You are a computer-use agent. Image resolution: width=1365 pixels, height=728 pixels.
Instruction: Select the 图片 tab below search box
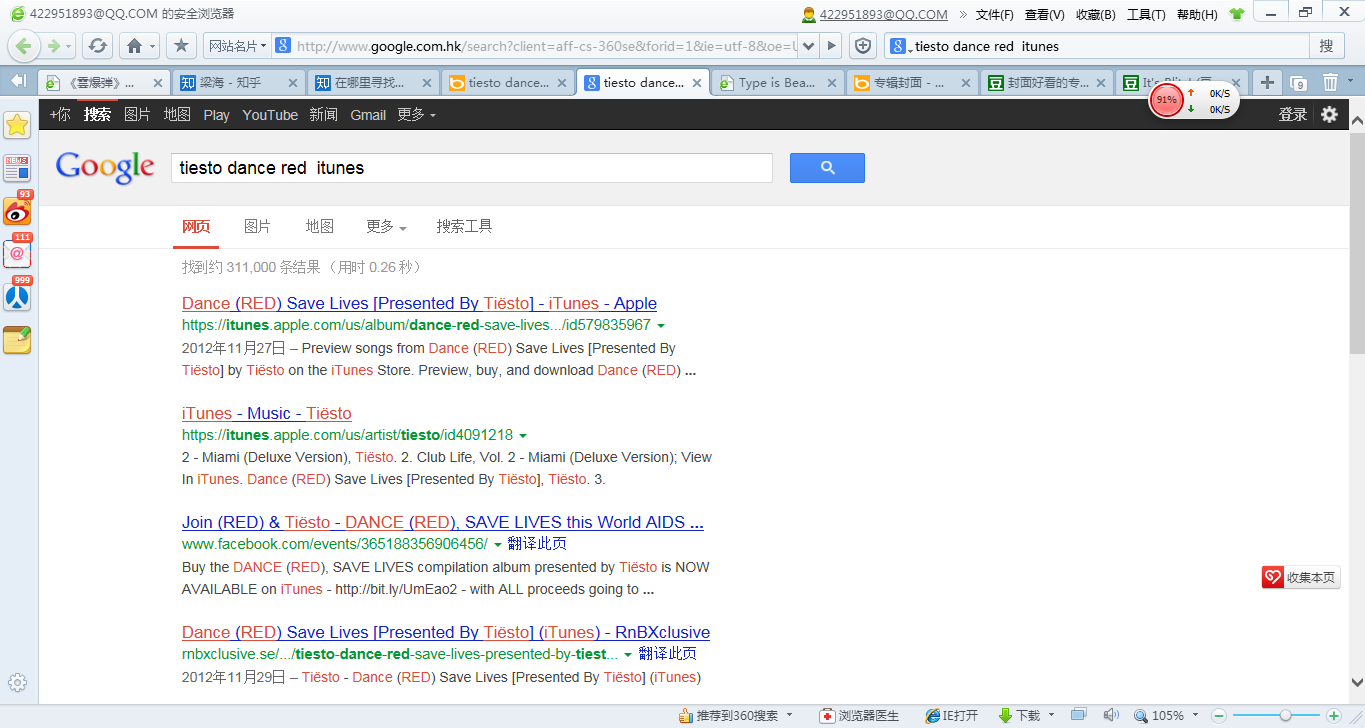[x=257, y=227]
